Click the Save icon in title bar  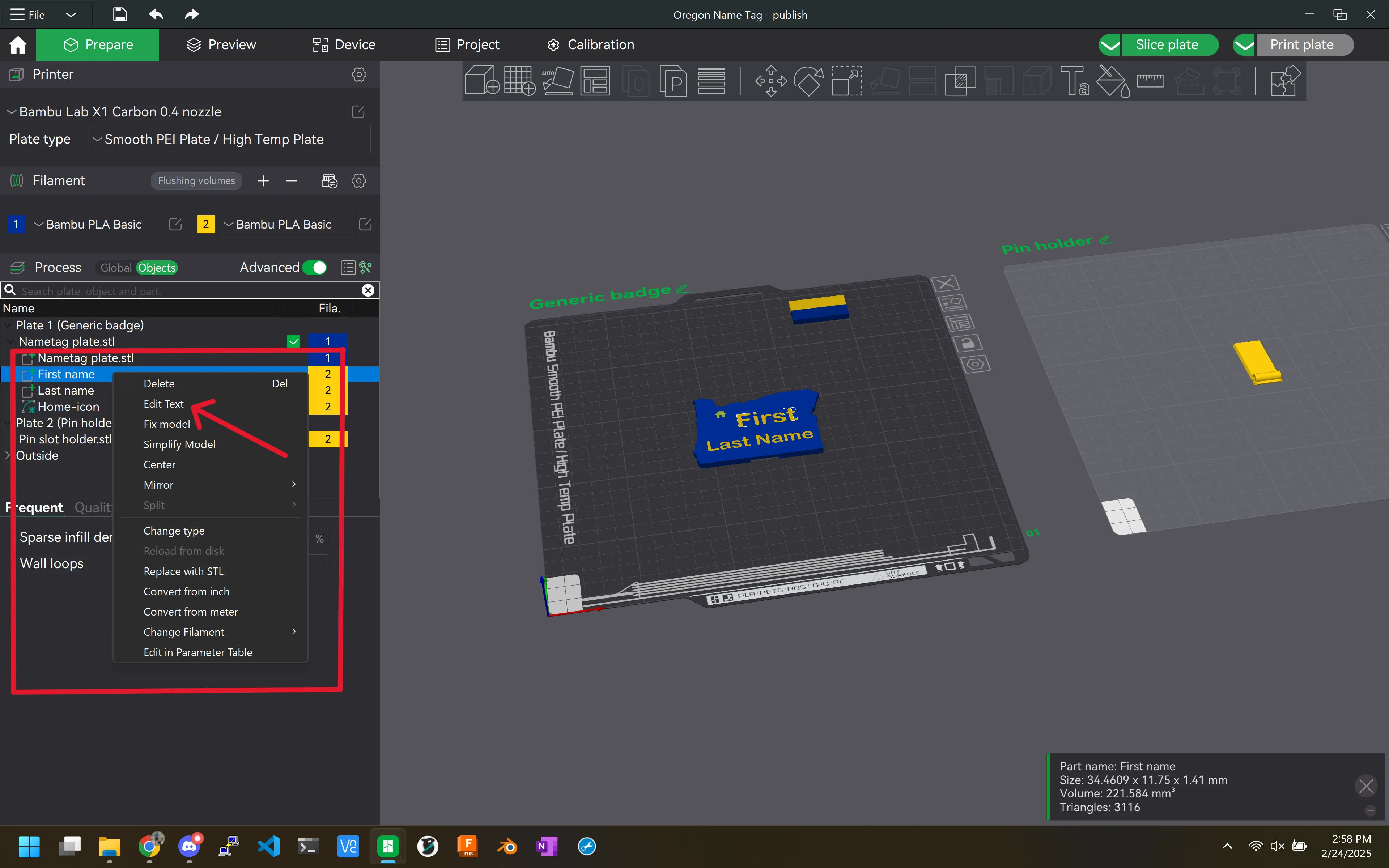point(120,14)
